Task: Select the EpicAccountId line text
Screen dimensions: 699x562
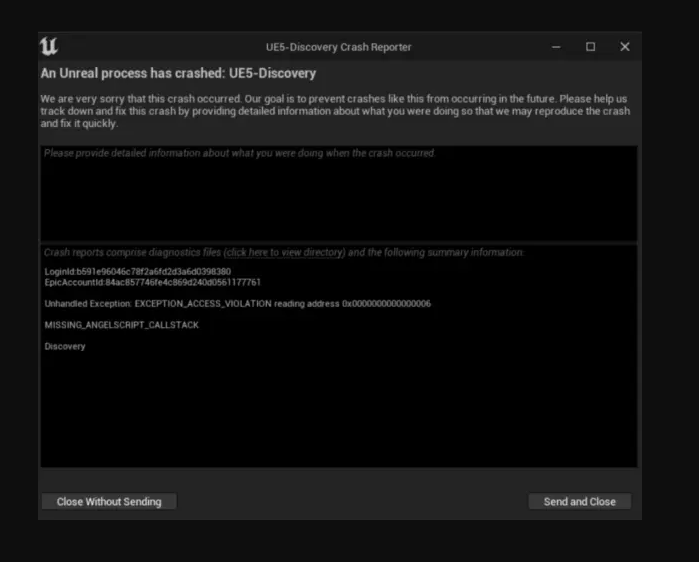Action: (x=152, y=282)
